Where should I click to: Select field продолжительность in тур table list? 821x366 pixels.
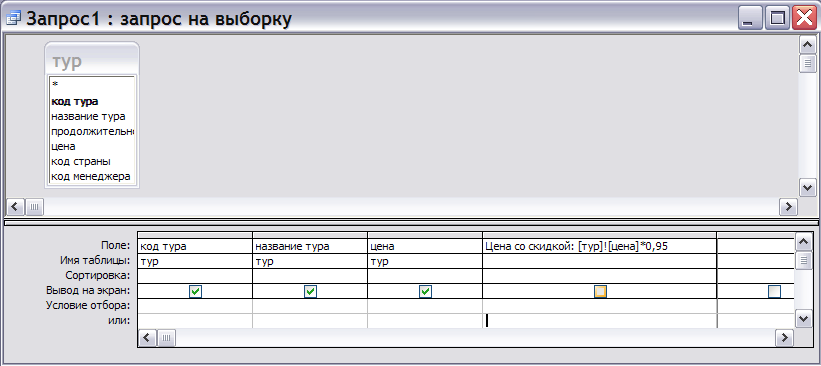pos(92,131)
